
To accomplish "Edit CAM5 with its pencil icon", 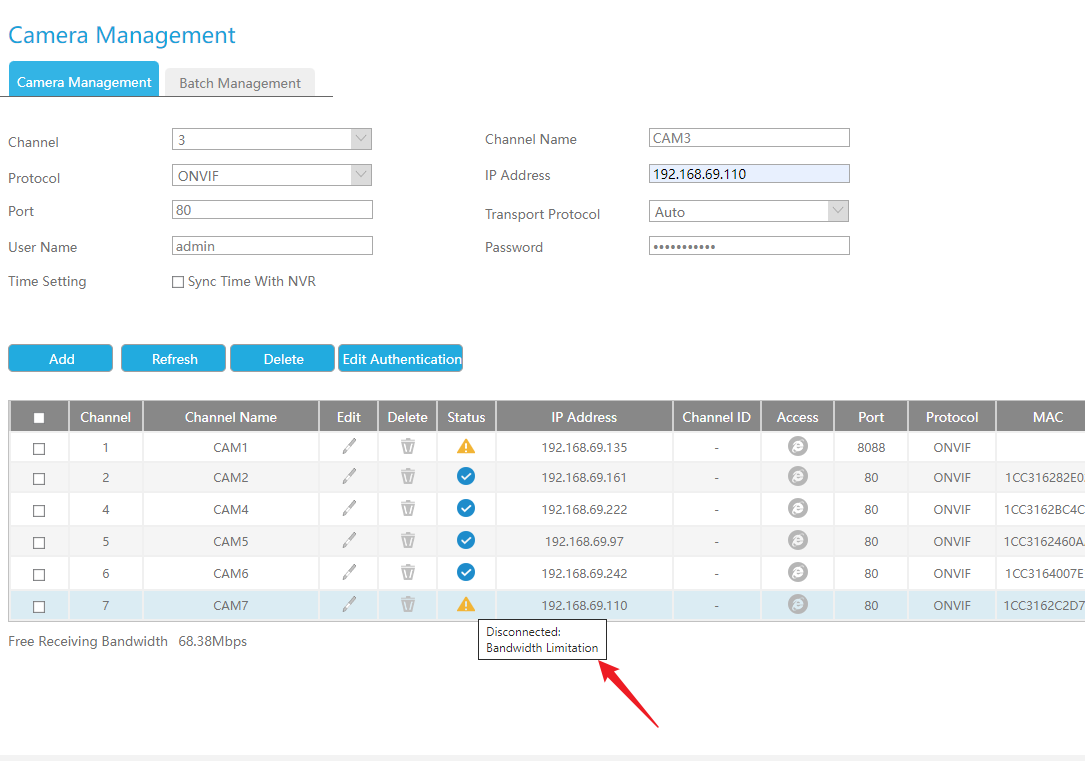I will pos(349,540).
